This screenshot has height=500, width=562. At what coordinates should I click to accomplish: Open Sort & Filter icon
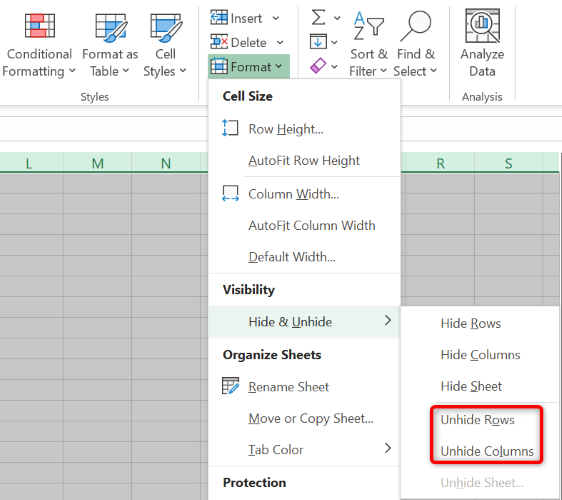tap(369, 26)
